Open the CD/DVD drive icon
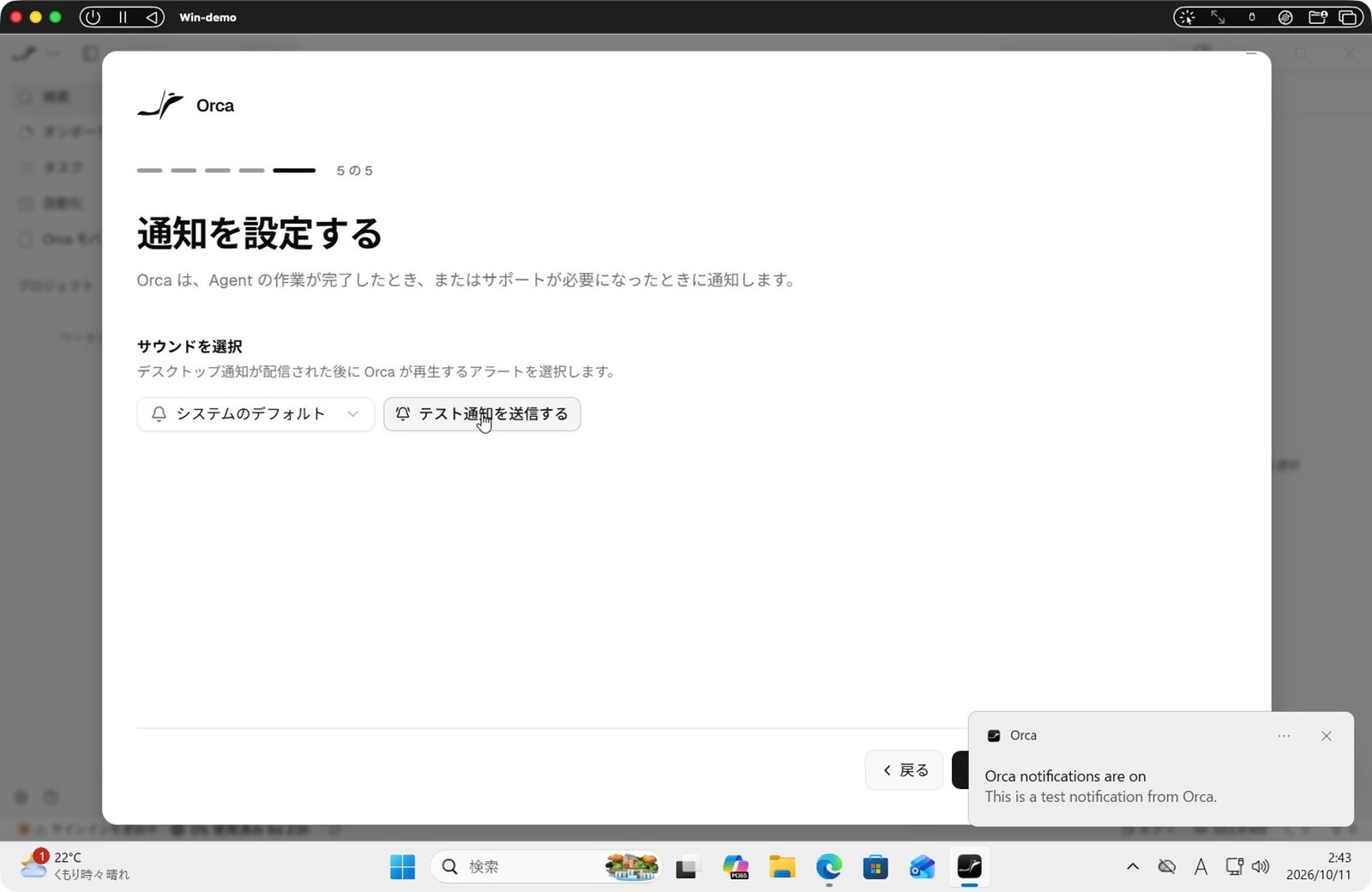Image resolution: width=1372 pixels, height=892 pixels. pos(1285,17)
